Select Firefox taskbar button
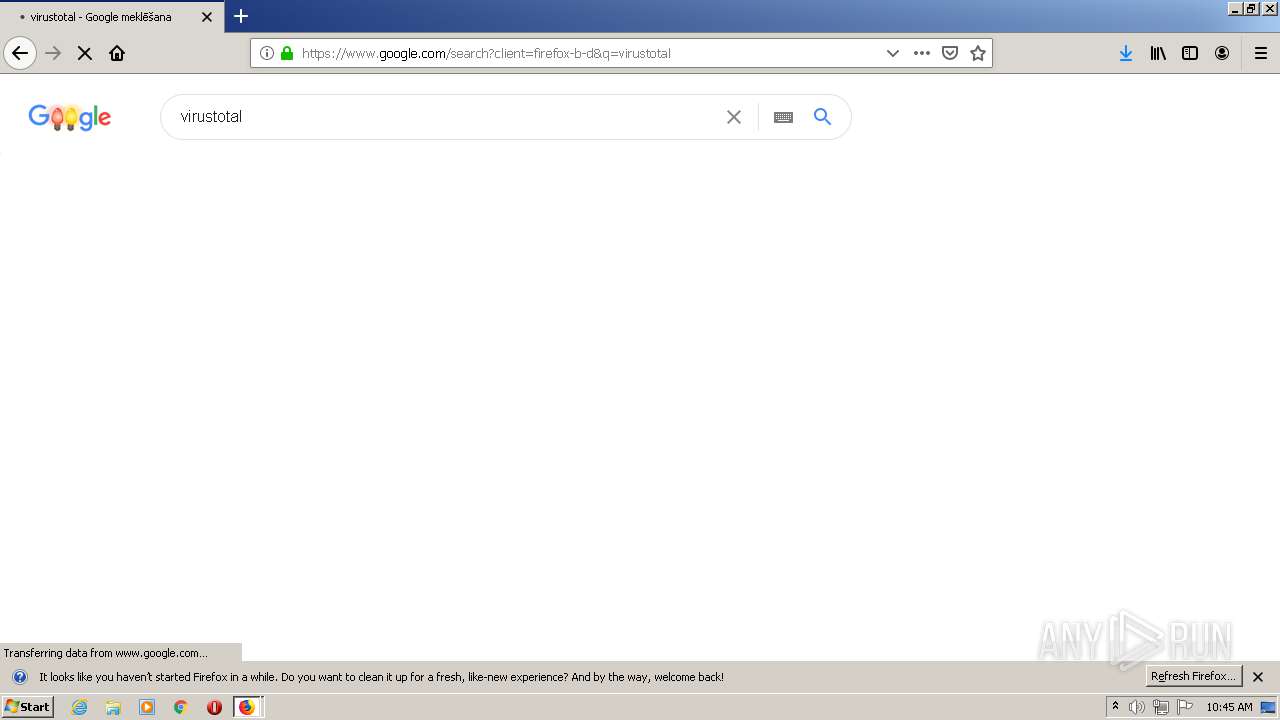This screenshot has height=720, width=1280. (x=248, y=707)
